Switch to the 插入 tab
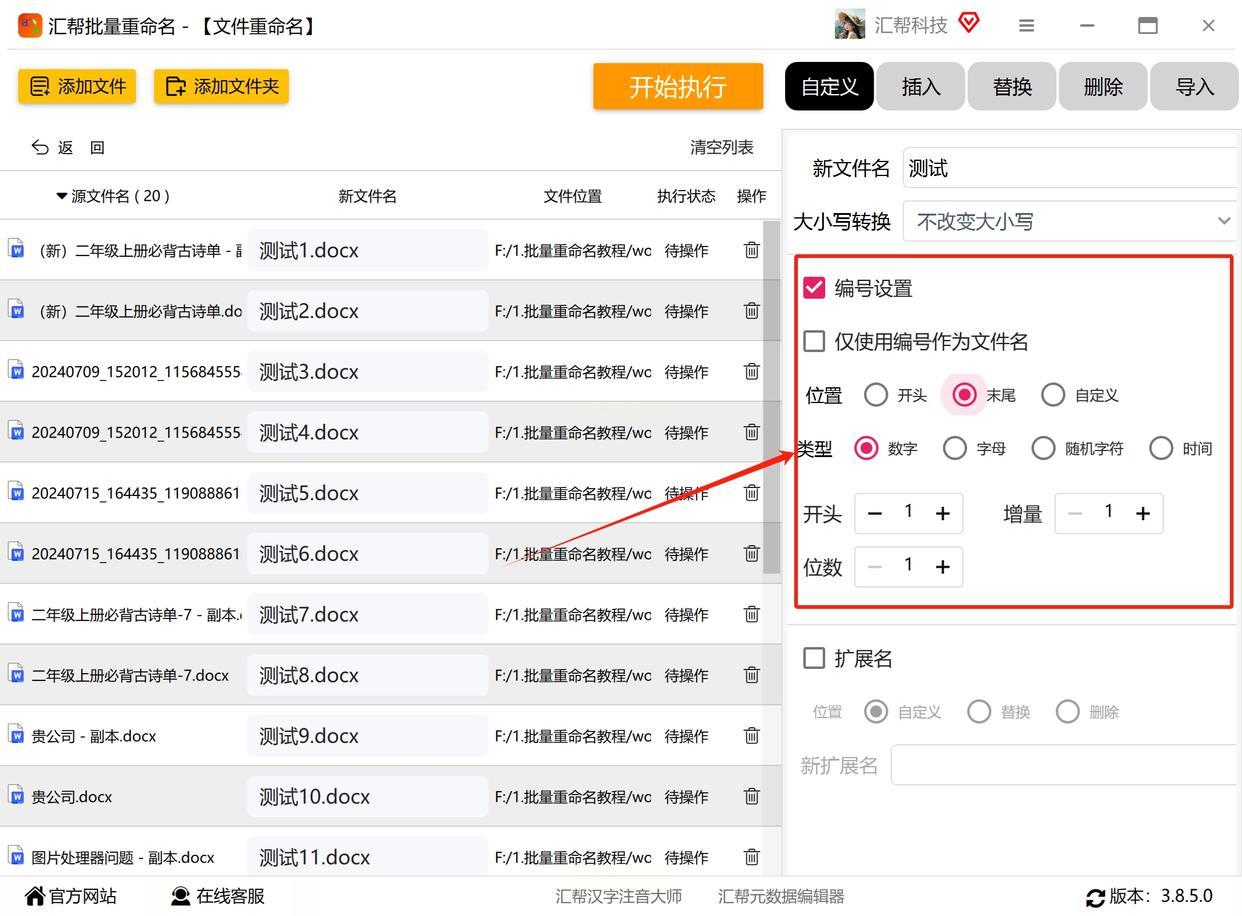Screen dimensions: 1242x916 (x=920, y=87)
